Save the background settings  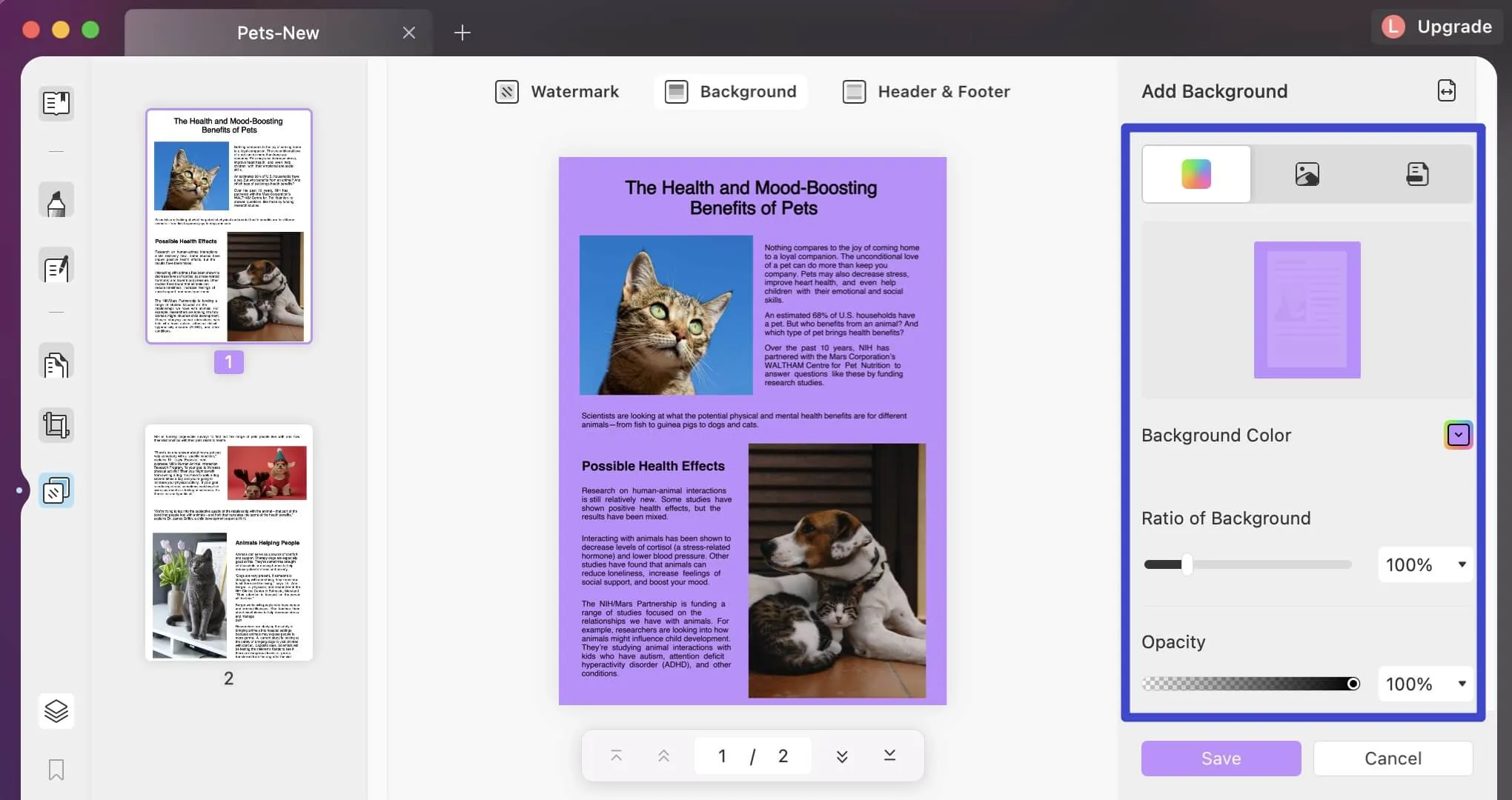[x=1221, y=758]
